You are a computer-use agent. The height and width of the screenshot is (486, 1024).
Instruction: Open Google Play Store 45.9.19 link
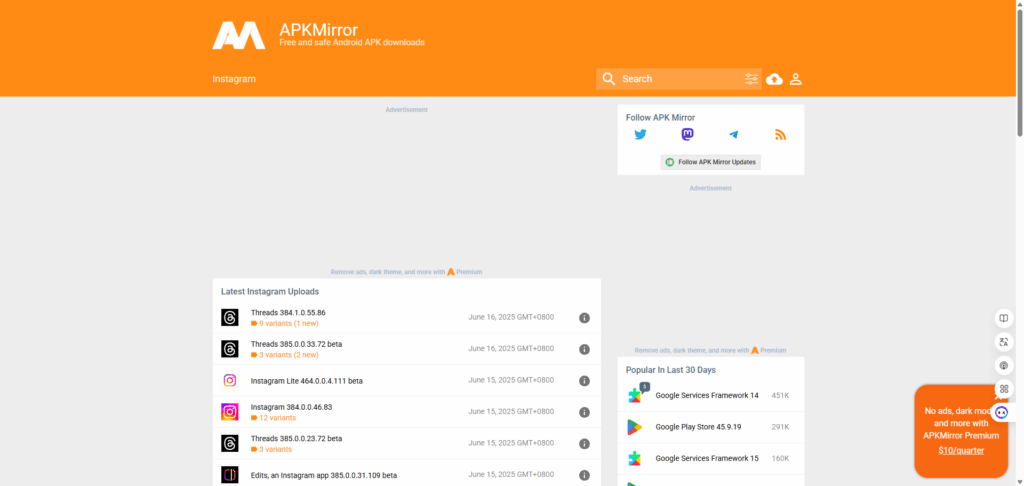point(698,427)
